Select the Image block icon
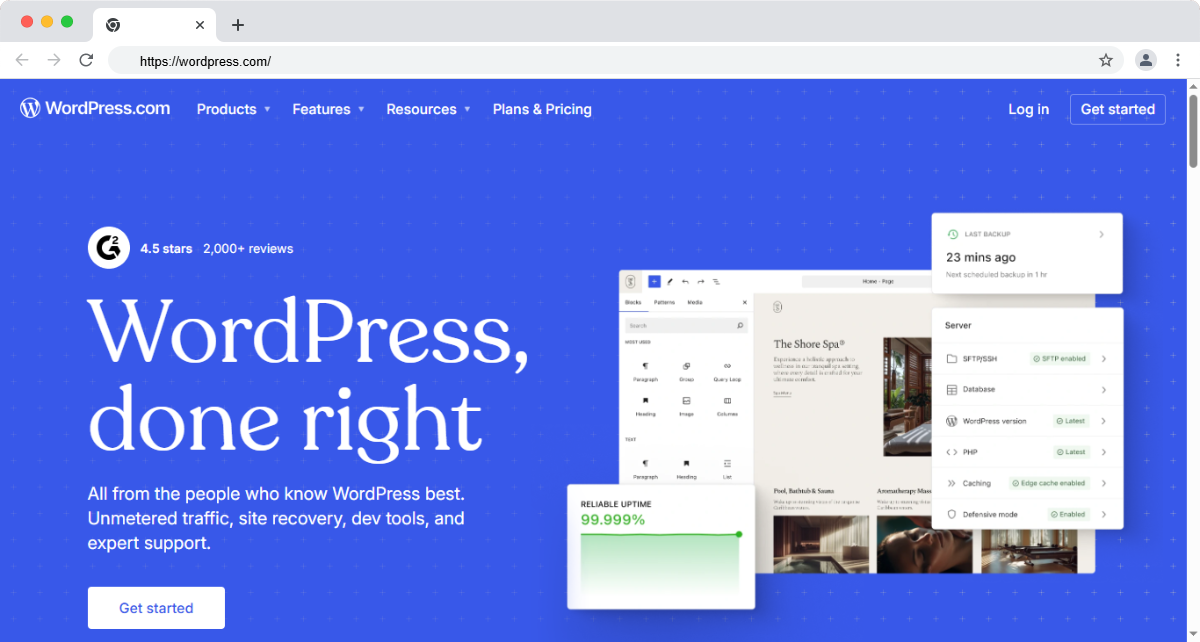This screenshot has width=1200, height=642. (x=686, y=400)
